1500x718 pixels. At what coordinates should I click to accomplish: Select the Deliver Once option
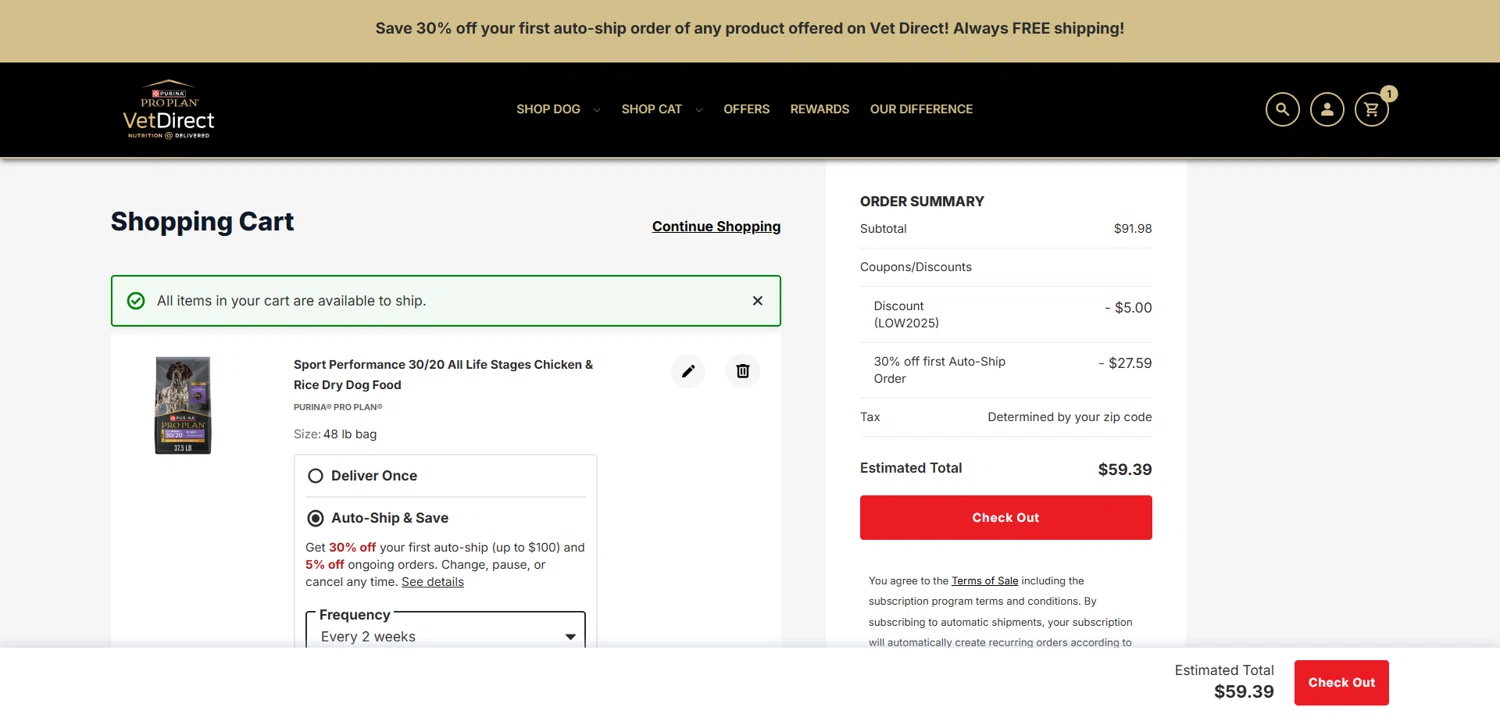coord(315,476)
